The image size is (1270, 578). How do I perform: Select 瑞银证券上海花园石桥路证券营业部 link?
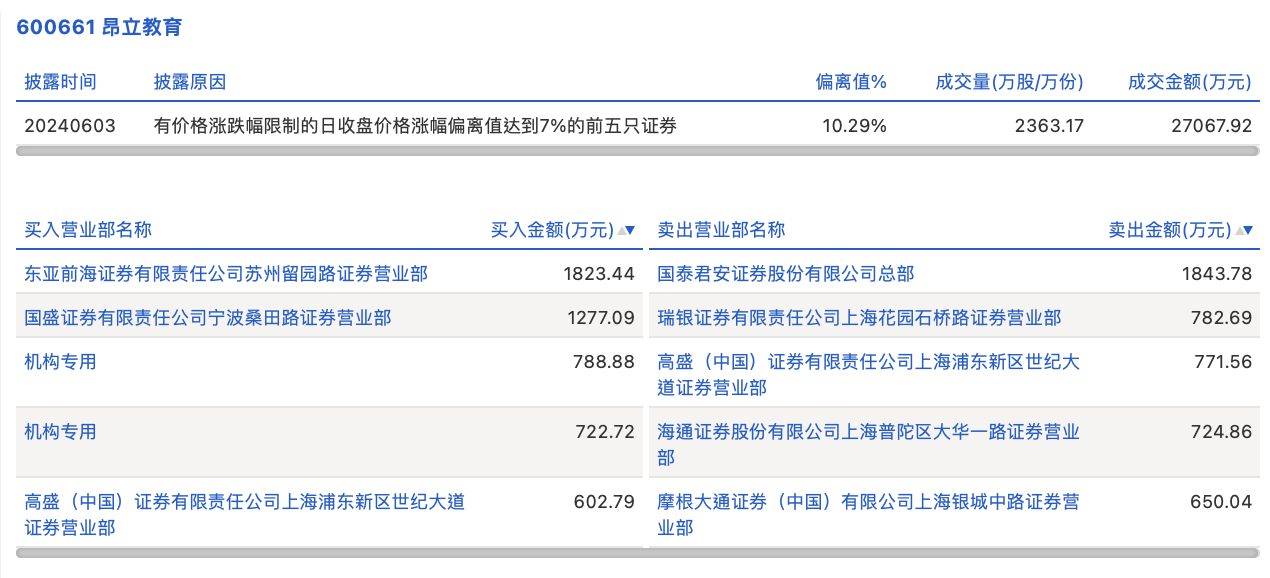[859, 318]
